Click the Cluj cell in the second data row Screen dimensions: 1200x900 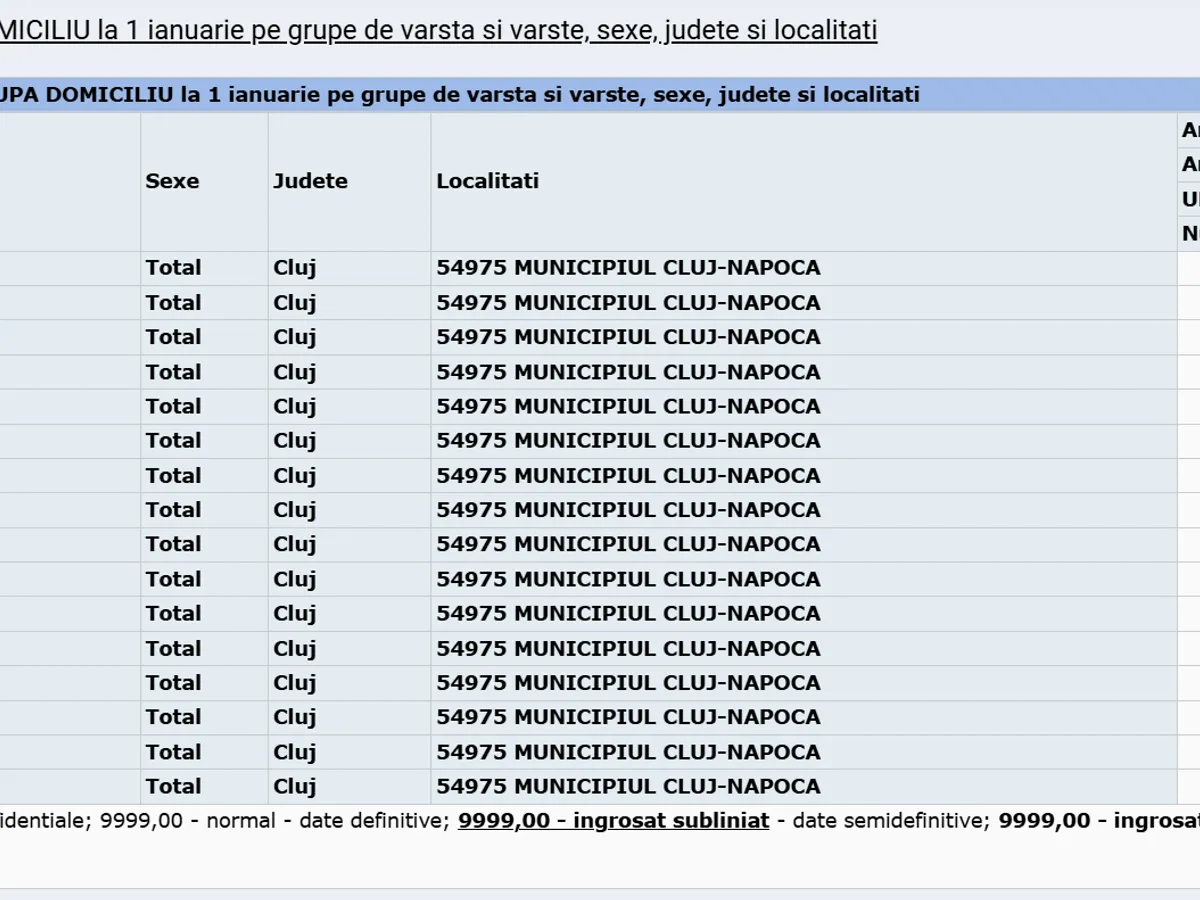click(294, 302)
